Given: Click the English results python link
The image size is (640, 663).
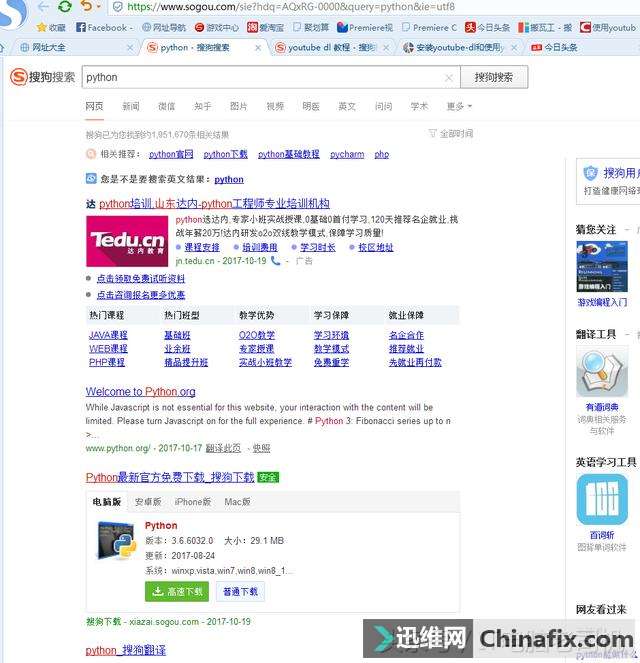Looking at the screenshot, I should coord(229,179).
